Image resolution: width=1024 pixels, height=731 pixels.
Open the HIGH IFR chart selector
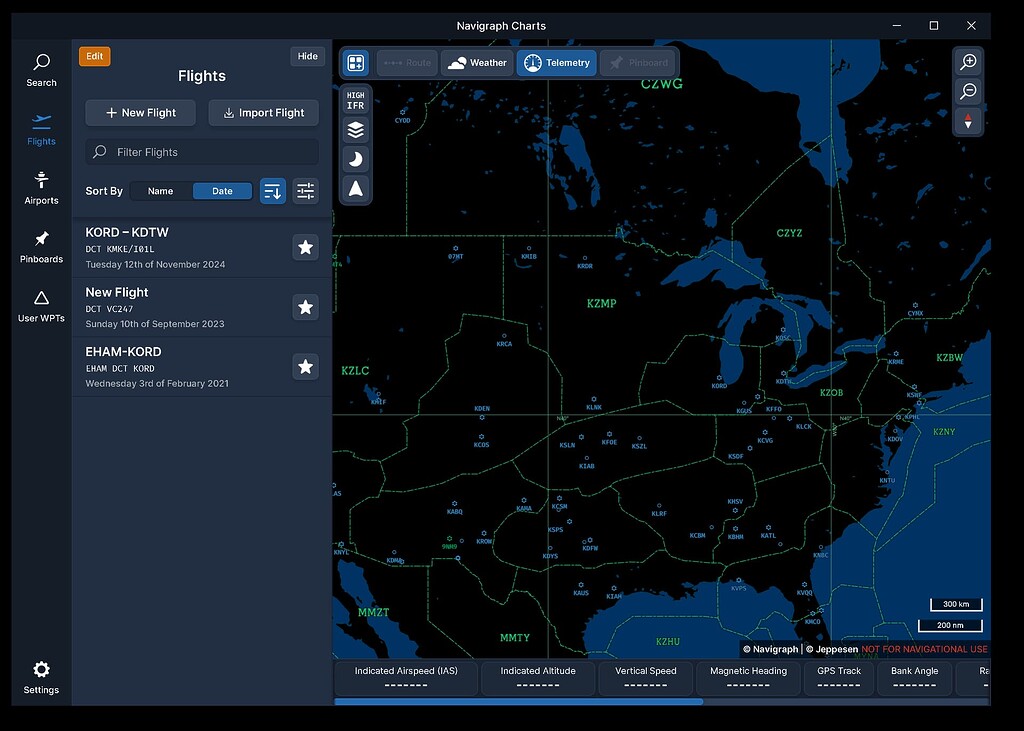click(x=355, y=100)
